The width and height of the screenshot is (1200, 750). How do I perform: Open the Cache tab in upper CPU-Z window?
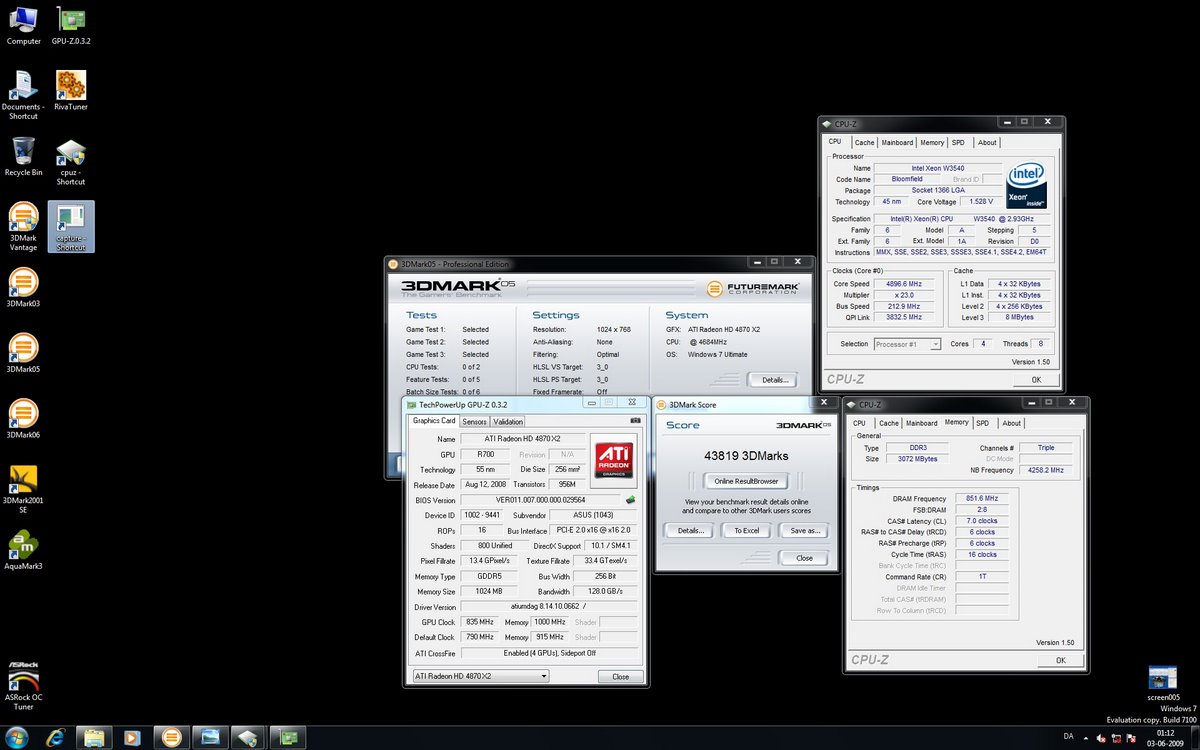click(864, 143)
